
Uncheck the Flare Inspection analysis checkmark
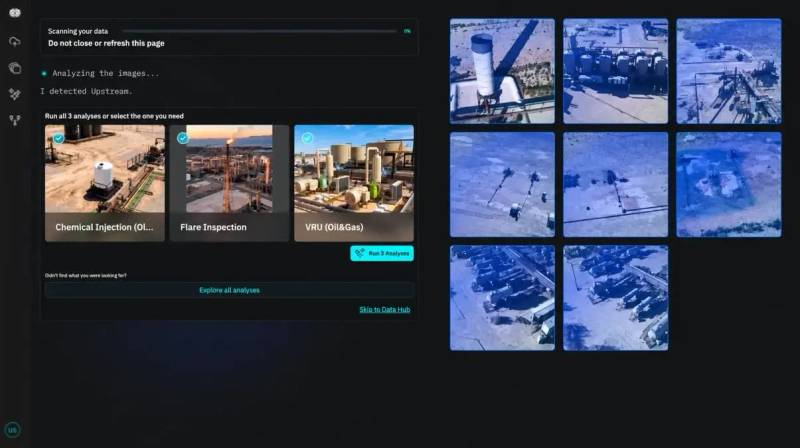(183, 138)
